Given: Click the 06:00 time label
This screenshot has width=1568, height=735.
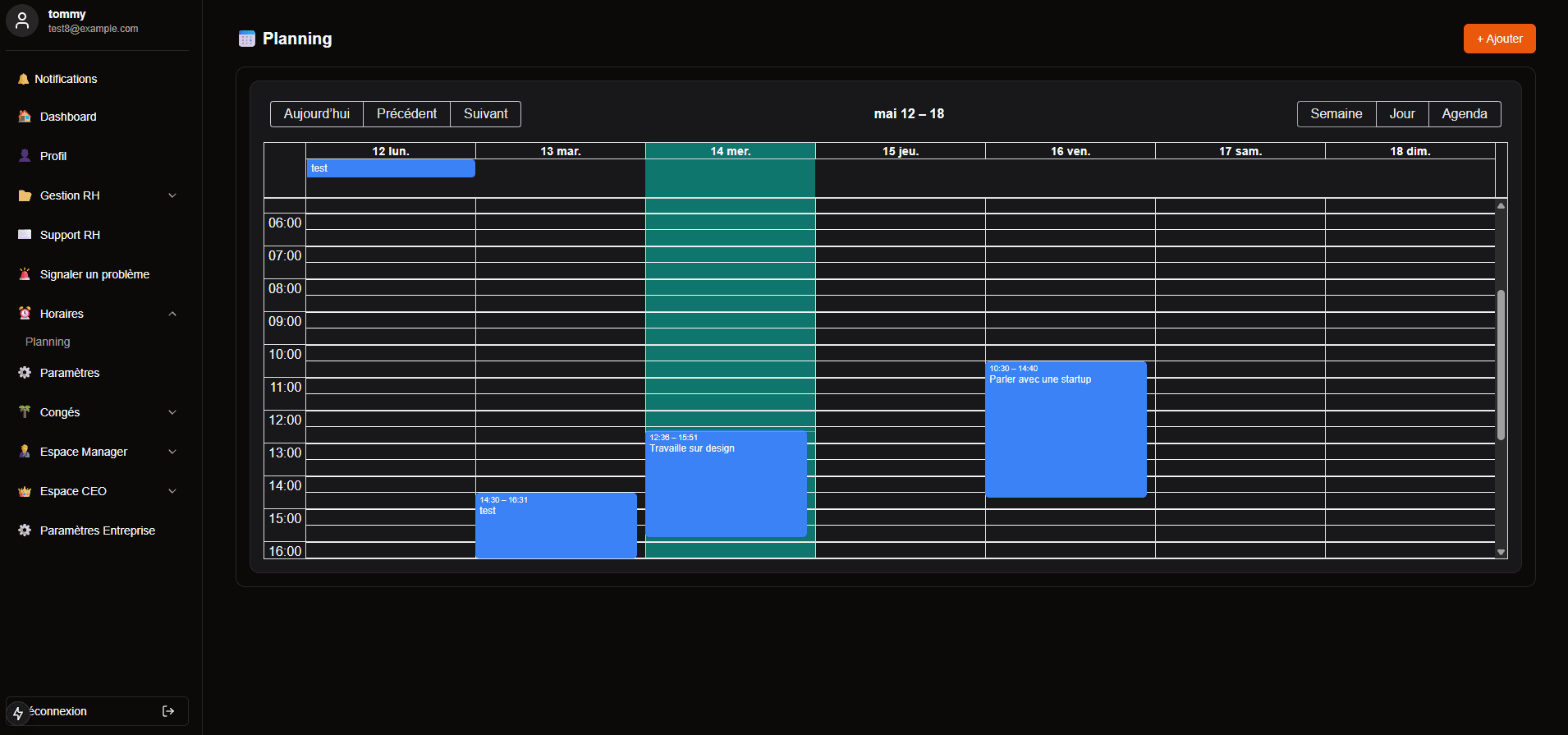Looking at the screenshot, I should pyautogui.click(x=285, y=223).
